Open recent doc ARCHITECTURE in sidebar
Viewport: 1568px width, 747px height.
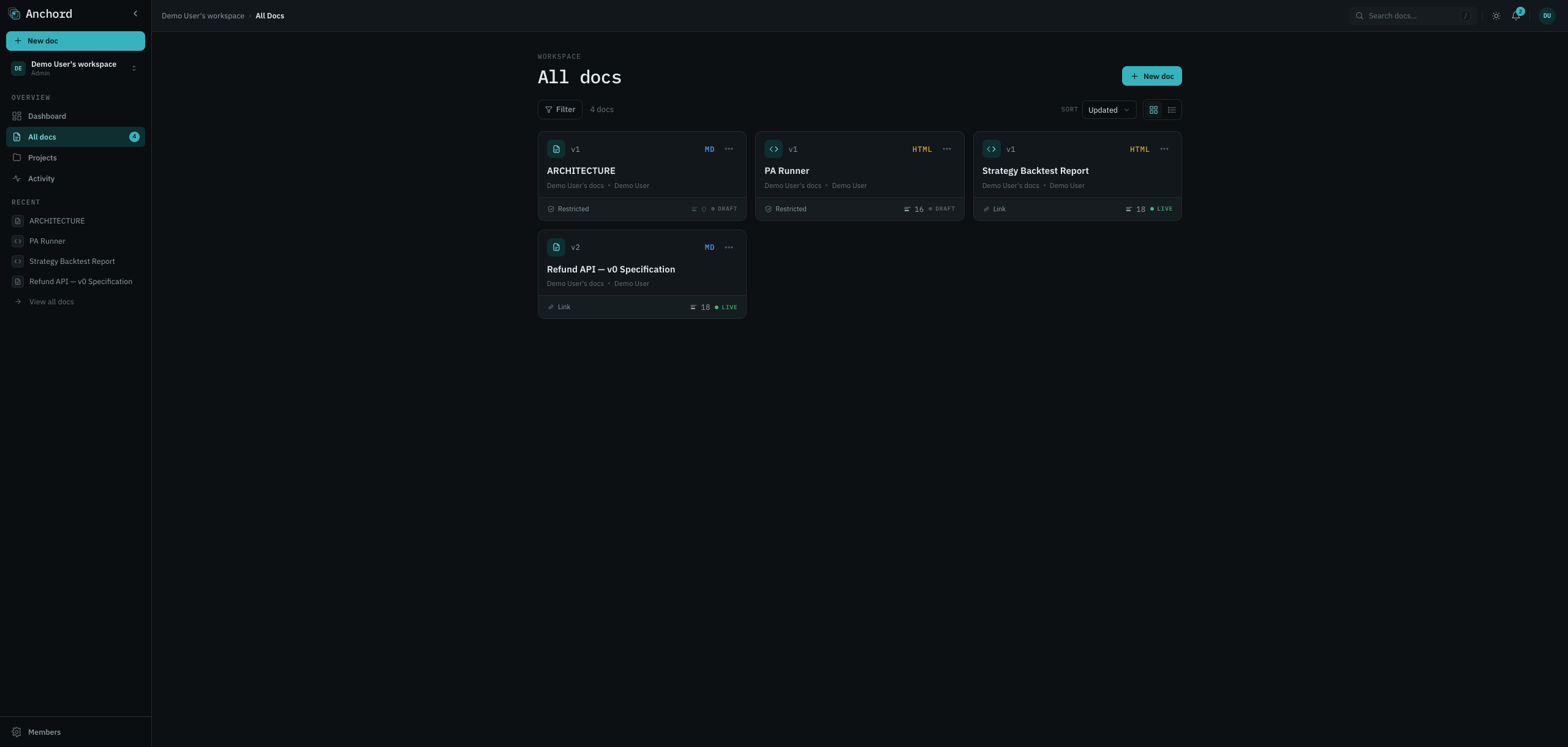pyautogui.click(x=75, y=221)
